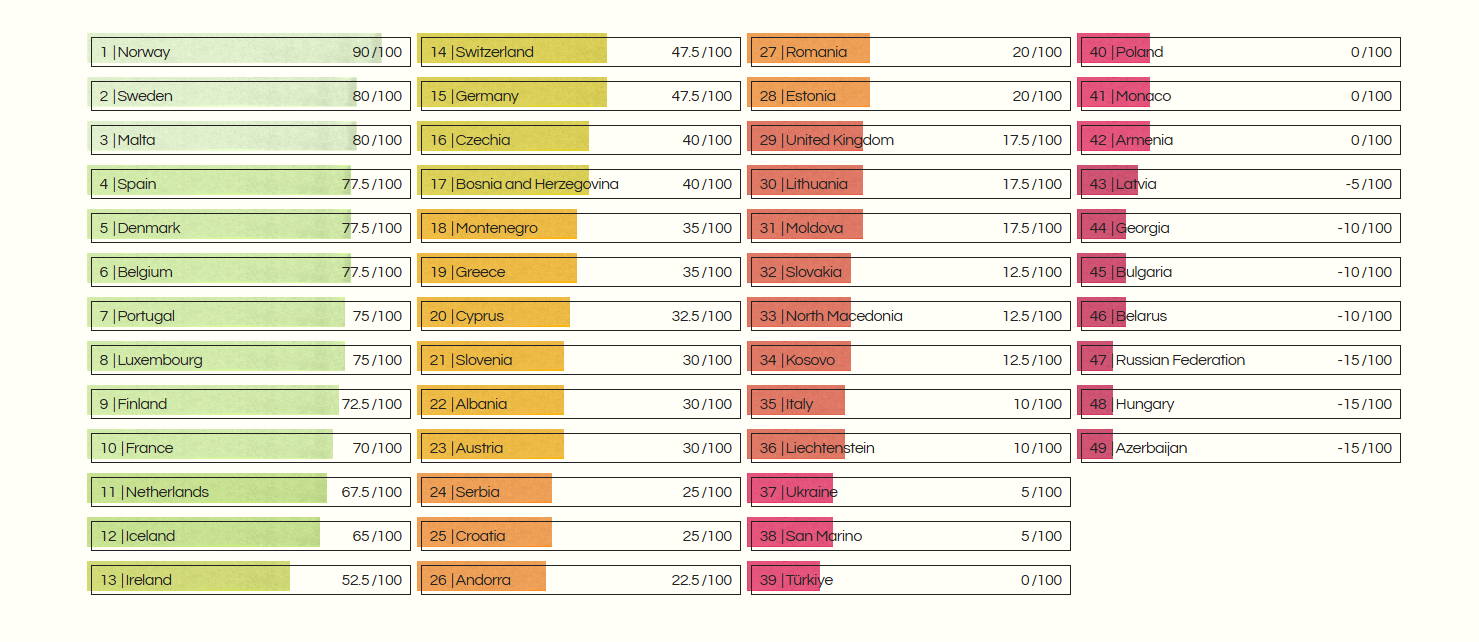Select the Bulgaria entry
The height and width of the screenshot is (642, 1479).
[1241, 272]
